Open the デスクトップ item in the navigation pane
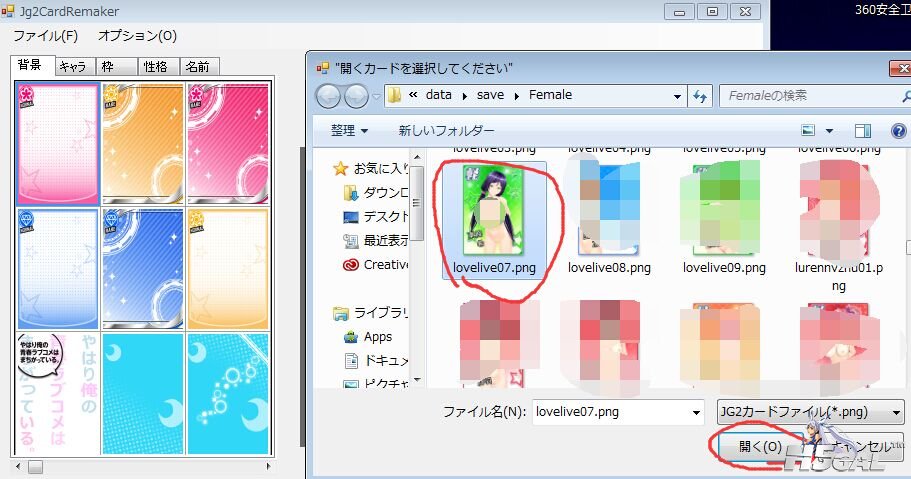The height and width of the screenshot is (479, 911). tap(376, 217)
